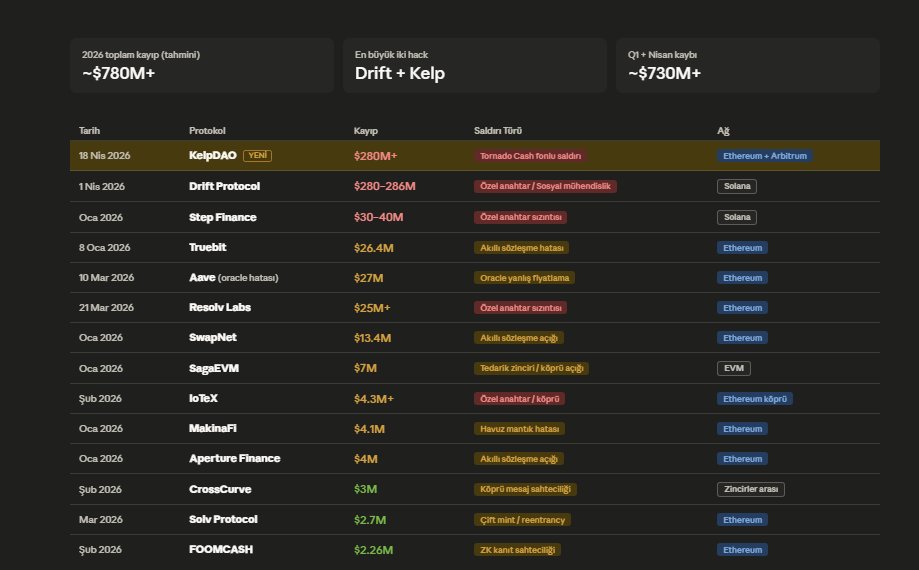919x570 pixels.
Task: Sort by the Kayıp column header
Action: click(x=365, y=131)
